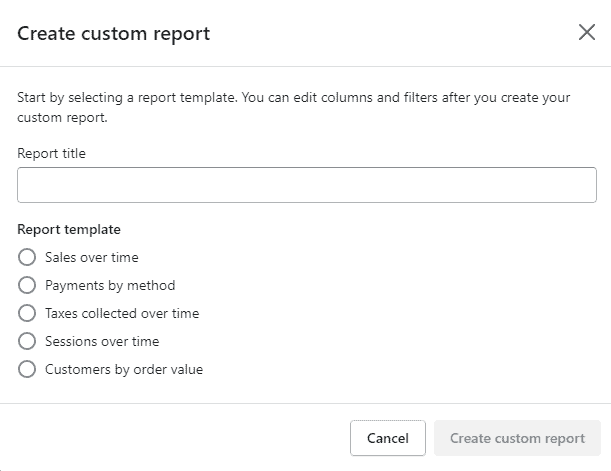Click the 'Create custom report' dialog heading

coord(113,34)
